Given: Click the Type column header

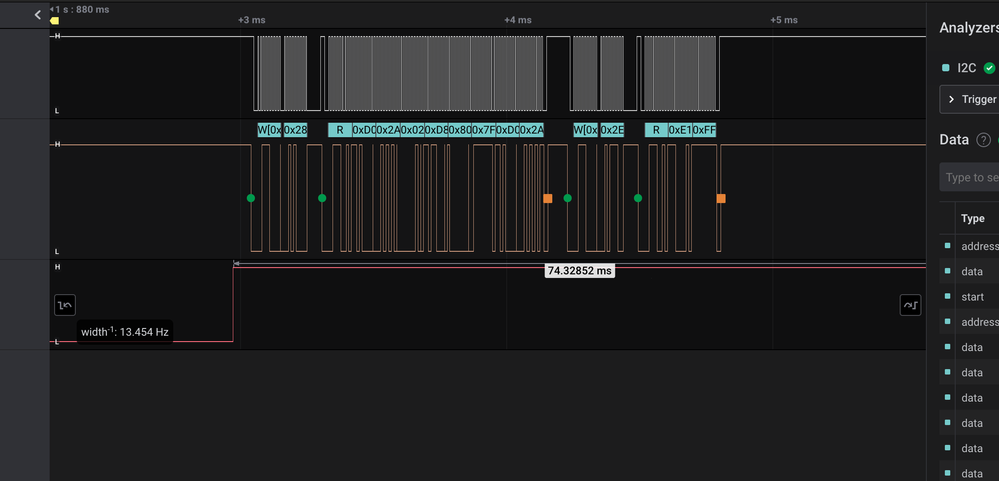Looking at the screenshot, I should coord(973,219).
